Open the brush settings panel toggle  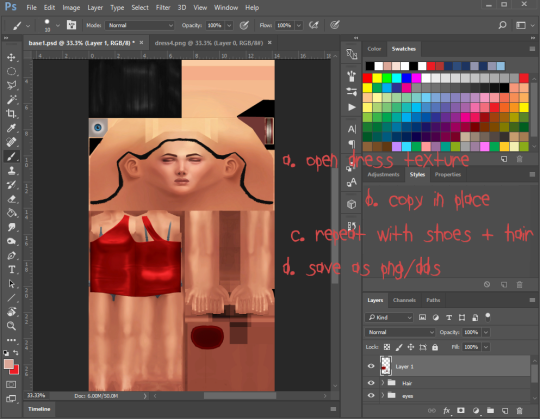point(71,25)
